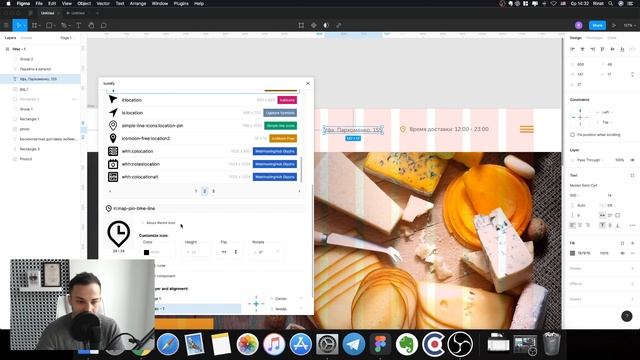Align left in Design panel
The height and width of the screenshot is (360, 640).
(x=572, y=49)
